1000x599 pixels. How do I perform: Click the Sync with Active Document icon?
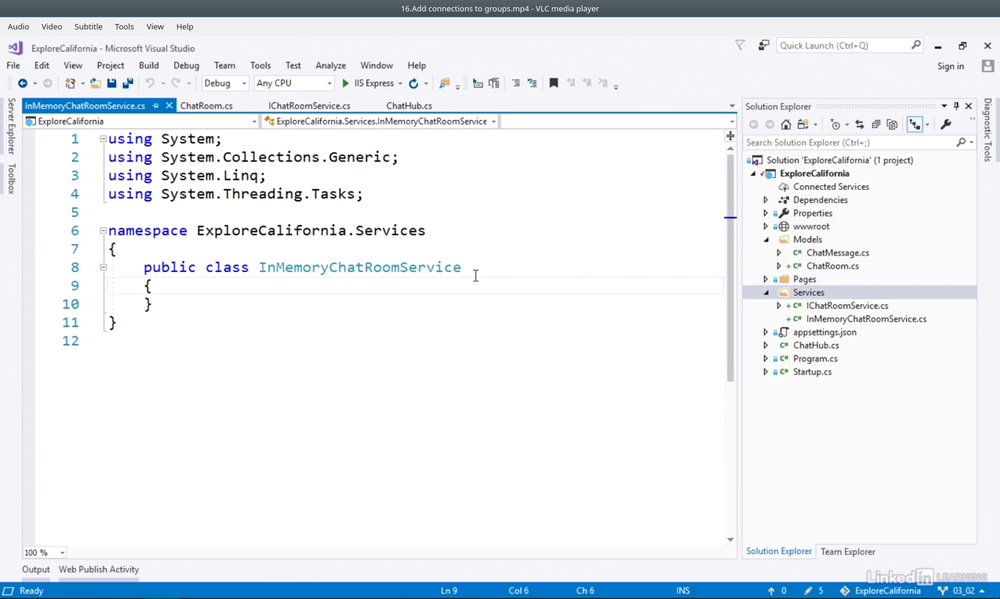click(859, 125)
